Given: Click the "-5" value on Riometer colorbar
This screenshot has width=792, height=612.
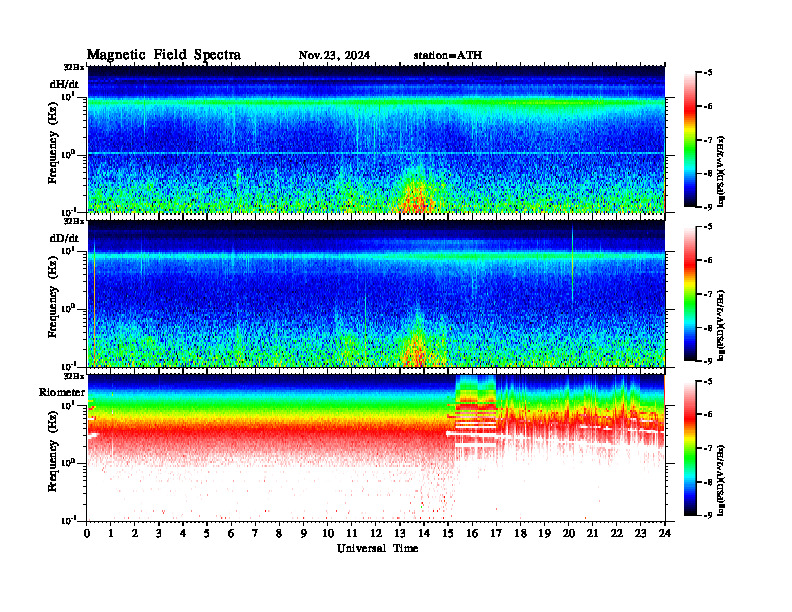Looking at the screenshot, I should (x=708, y=381).
